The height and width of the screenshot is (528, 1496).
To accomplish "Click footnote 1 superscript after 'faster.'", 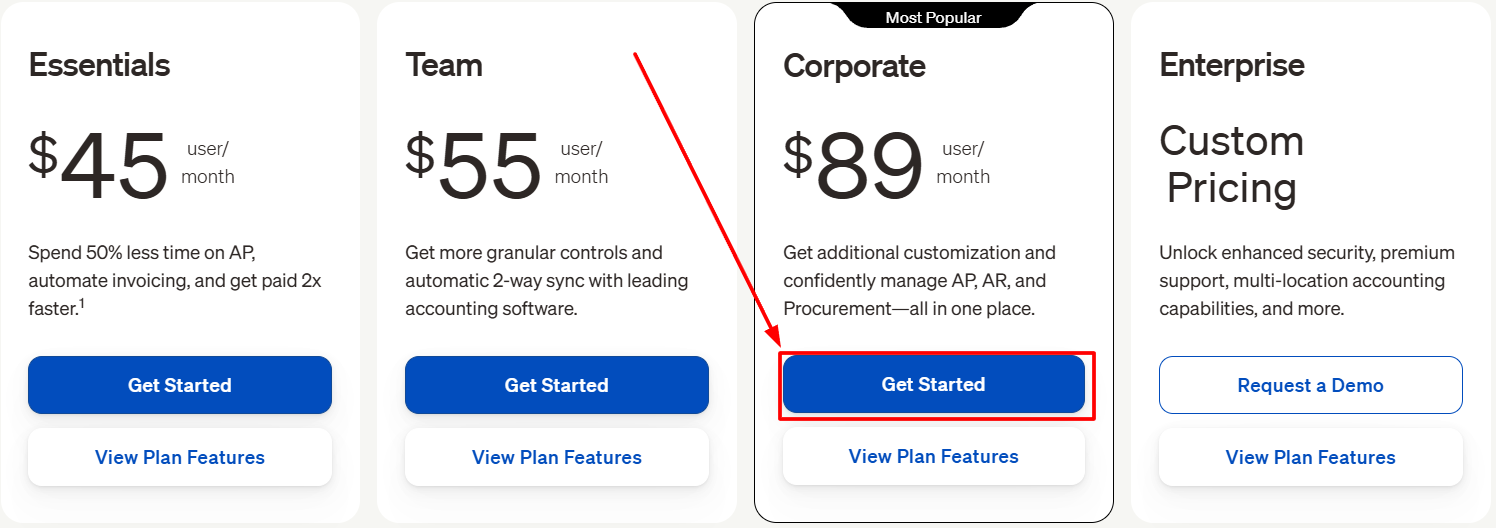I will (81, 304).
